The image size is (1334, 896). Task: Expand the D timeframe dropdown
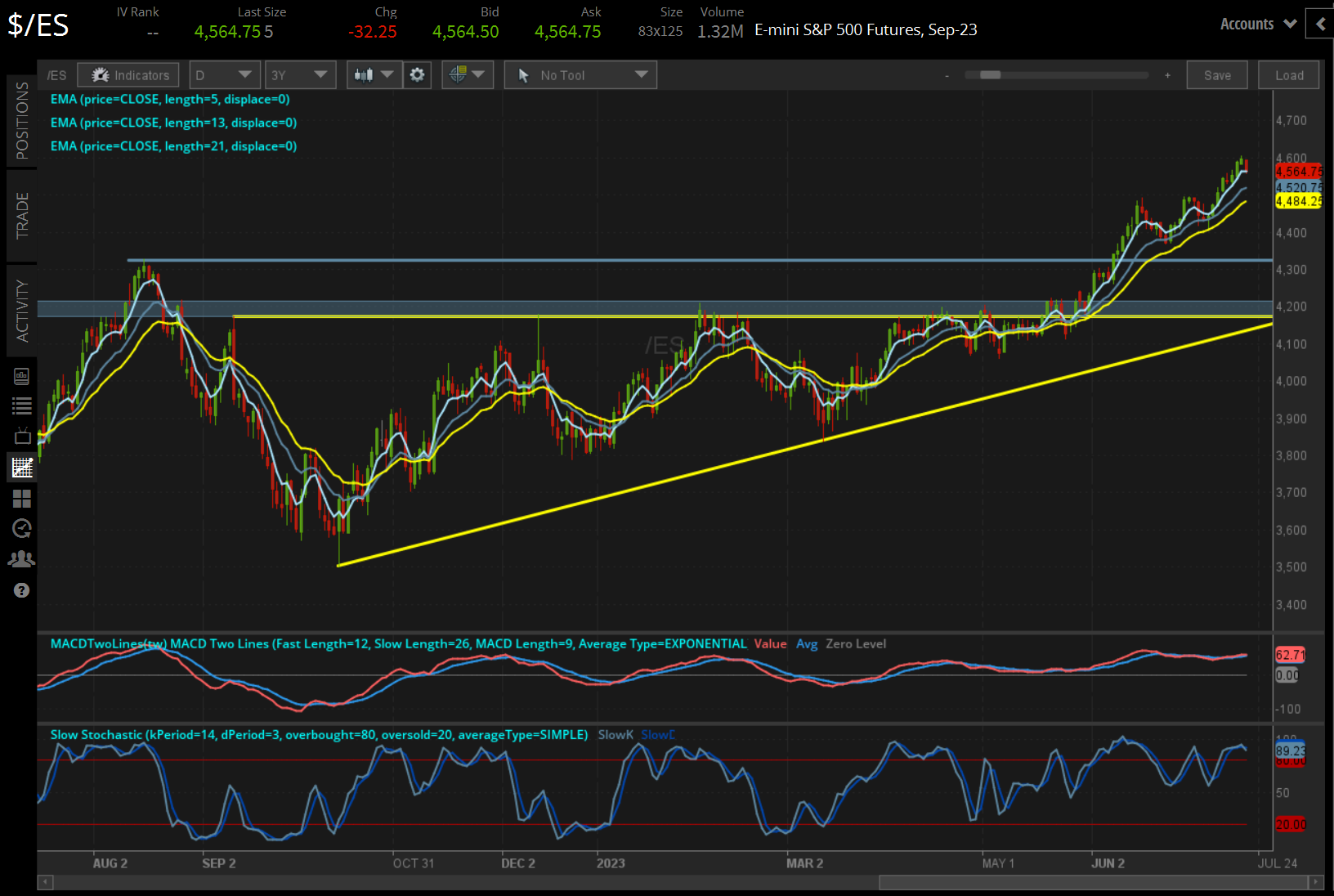point(224,74)
